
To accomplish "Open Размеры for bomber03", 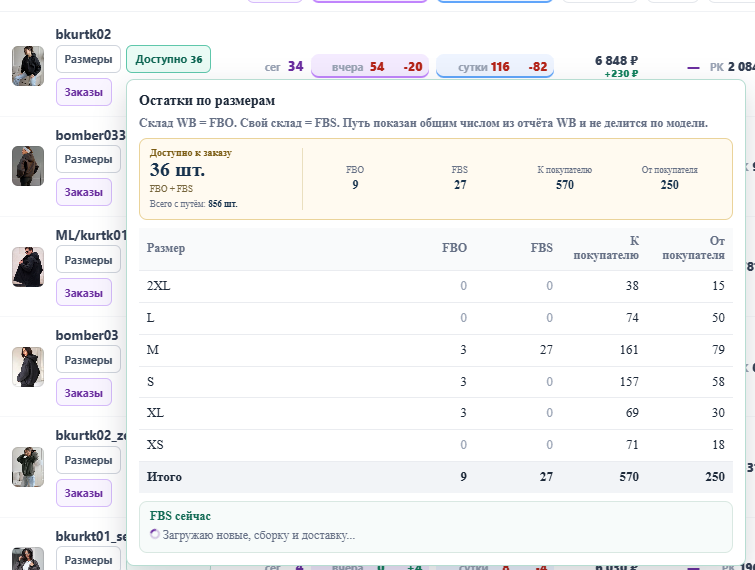I will pyautogui.click(x=88, y=360).
